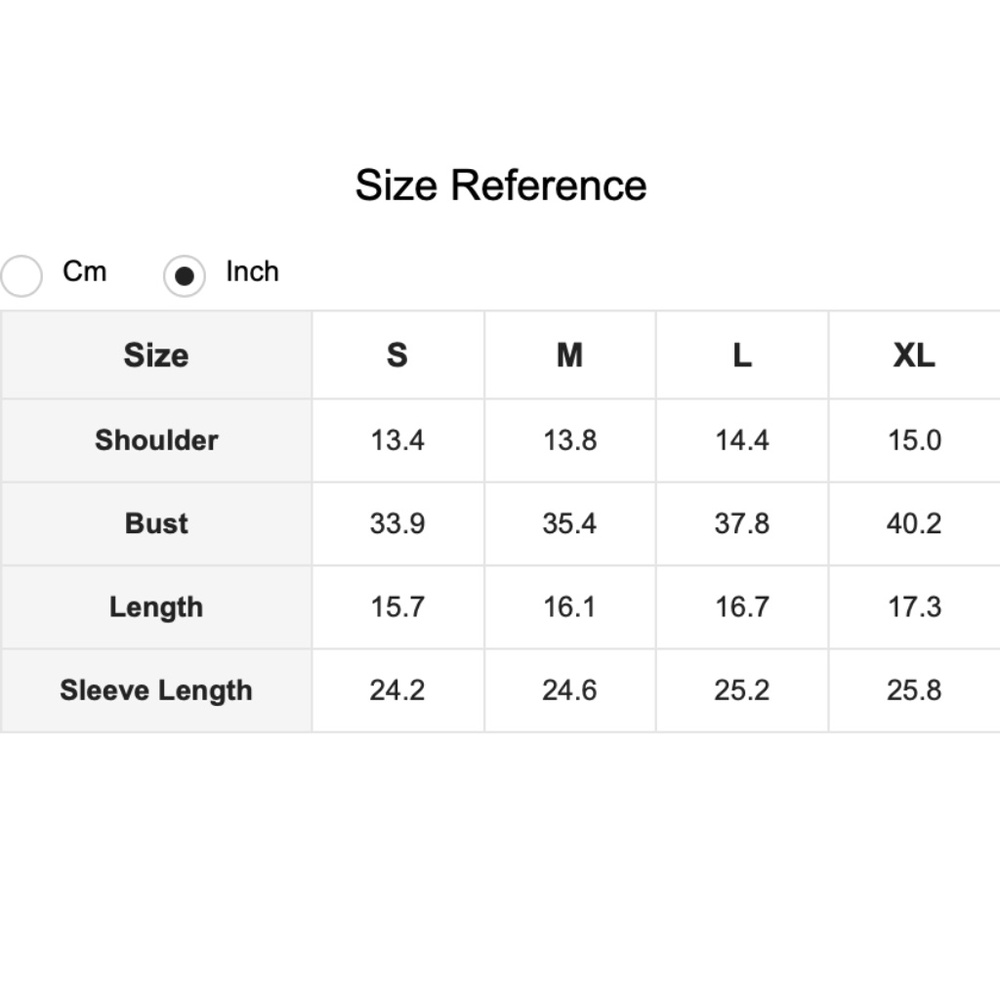Click the Size Reference heading

[x=500, y=186]
